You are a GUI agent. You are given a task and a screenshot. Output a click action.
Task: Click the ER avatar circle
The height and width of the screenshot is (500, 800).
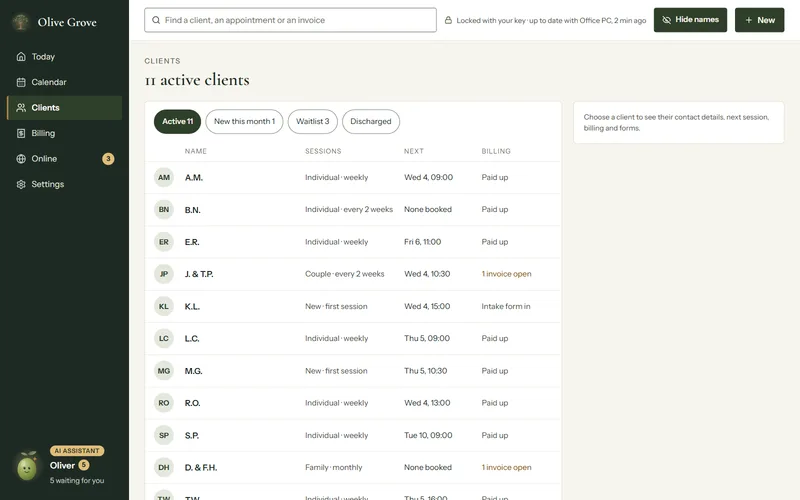click(164, 242)
